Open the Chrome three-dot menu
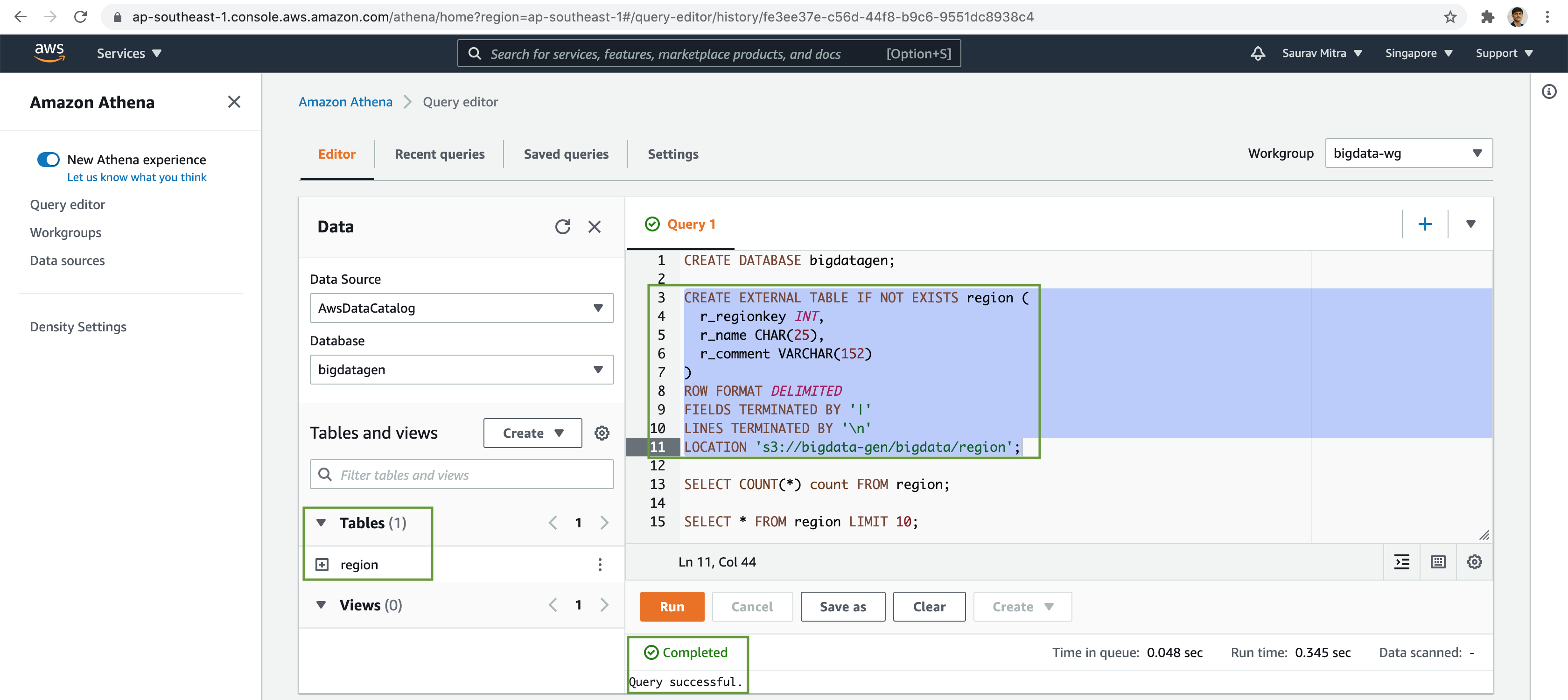1568x700 pixels. [x=1547, y=17]
